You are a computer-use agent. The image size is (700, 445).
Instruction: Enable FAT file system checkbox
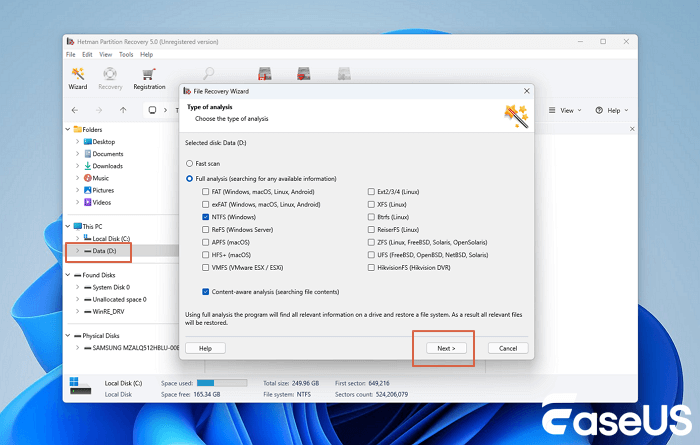pyautogui.click(x=205, y=191)
